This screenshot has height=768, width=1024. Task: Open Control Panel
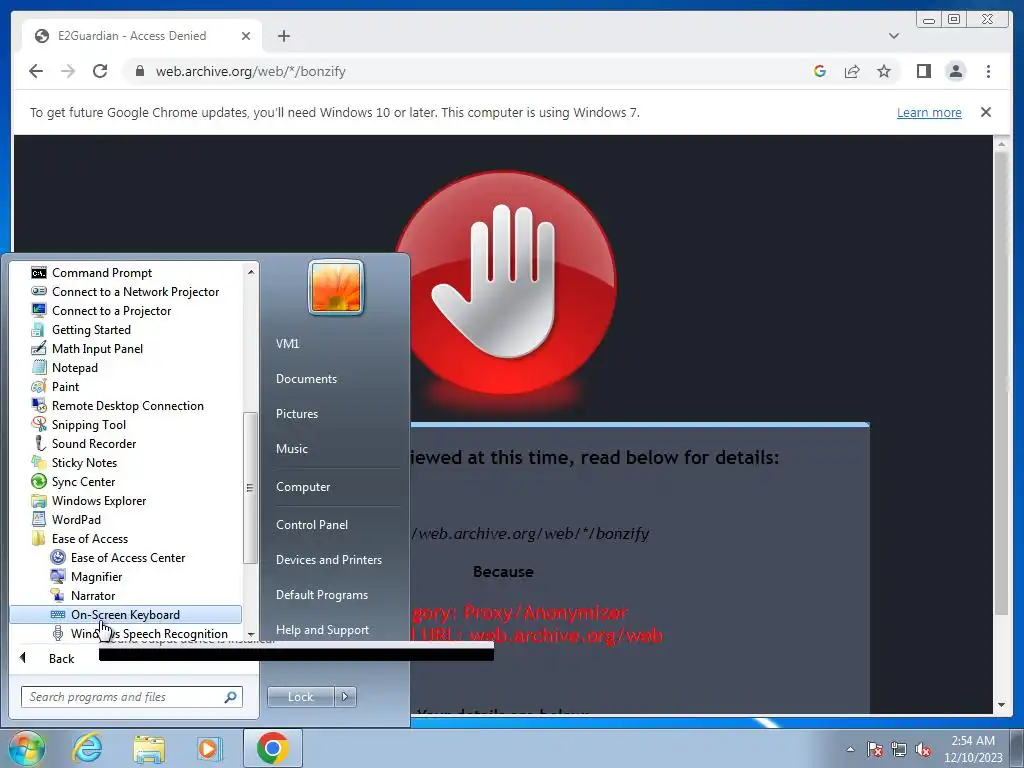[x=312, y=524]
